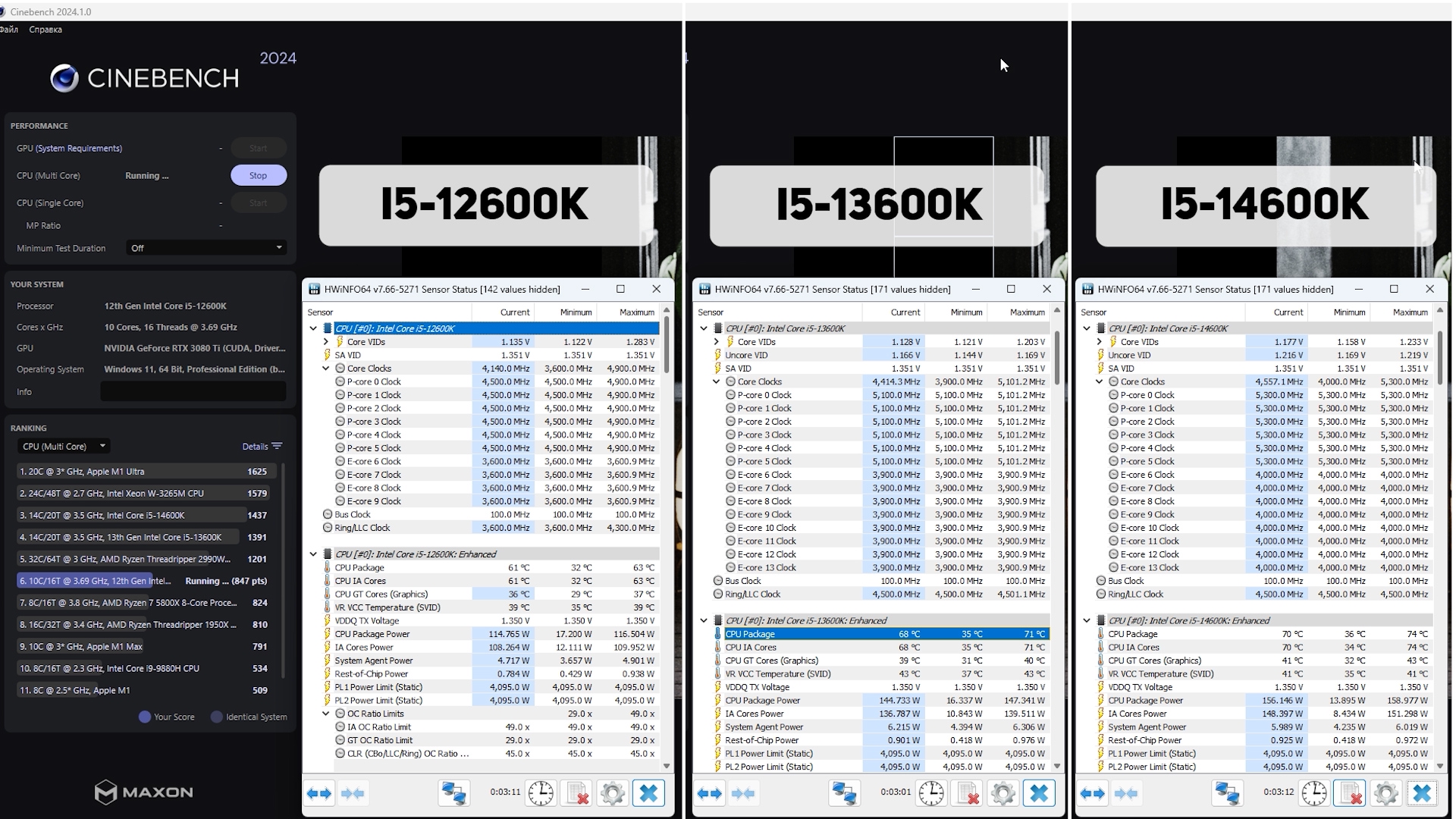Screen dimensions: 1456x819
Task: Click clock icon in i5-12600K HWiNFO window
Action: pyautogui.click(x=541, y=793)
